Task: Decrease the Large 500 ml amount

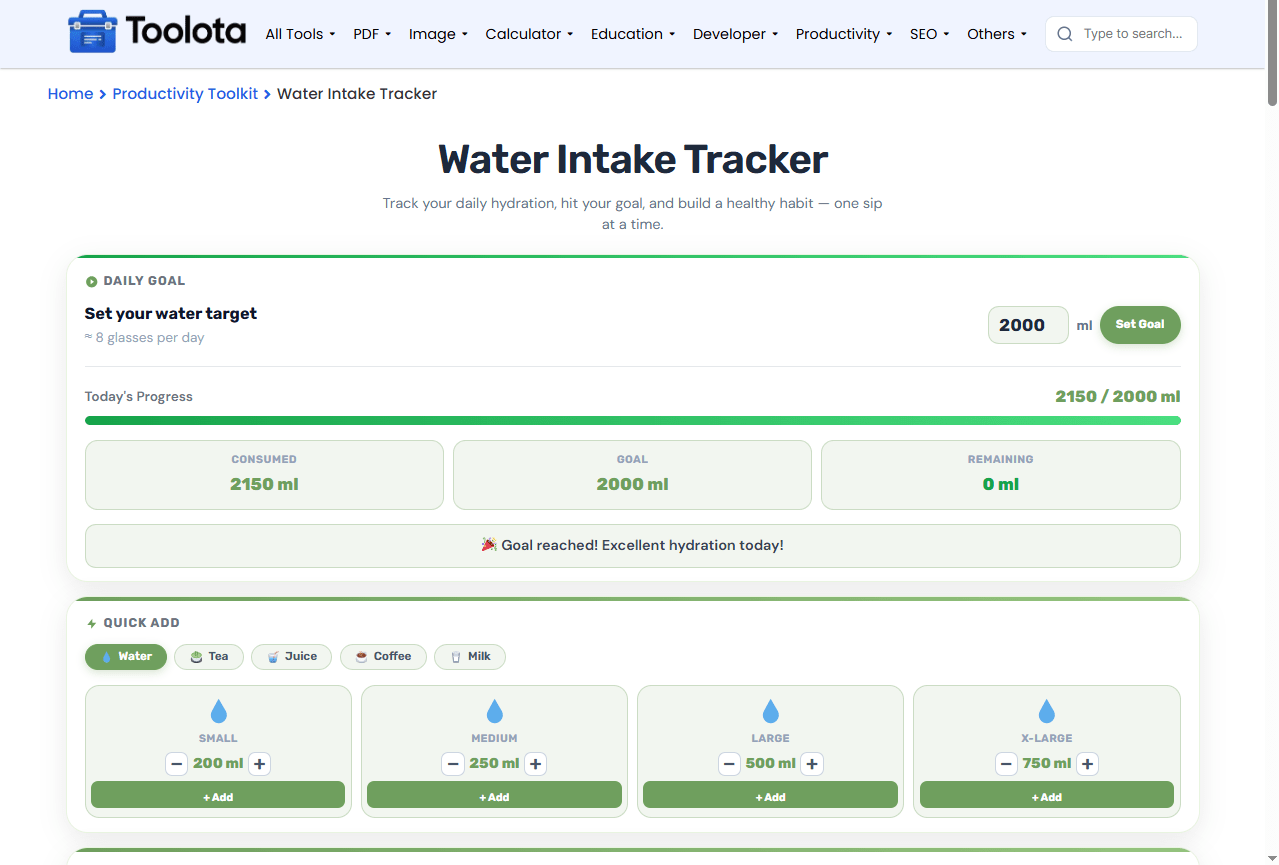Action: [x=729, y=764]
